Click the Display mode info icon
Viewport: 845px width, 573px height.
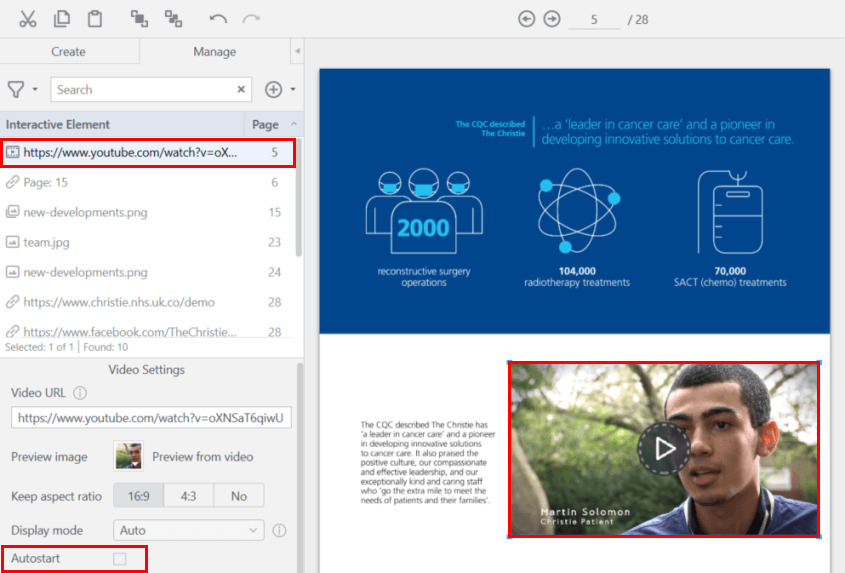[279, 530]
